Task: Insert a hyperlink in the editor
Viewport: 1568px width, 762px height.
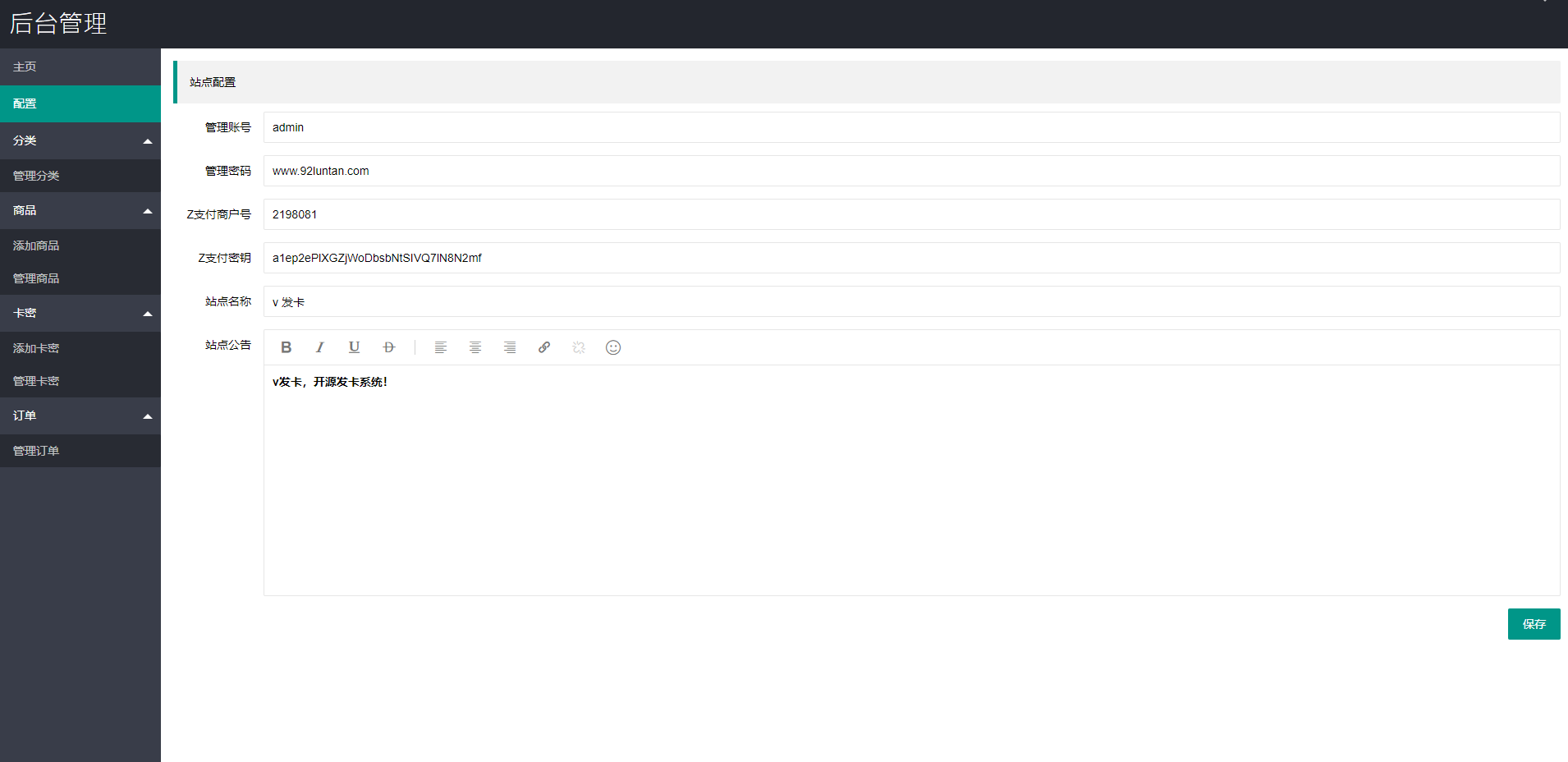Action: 544,347
